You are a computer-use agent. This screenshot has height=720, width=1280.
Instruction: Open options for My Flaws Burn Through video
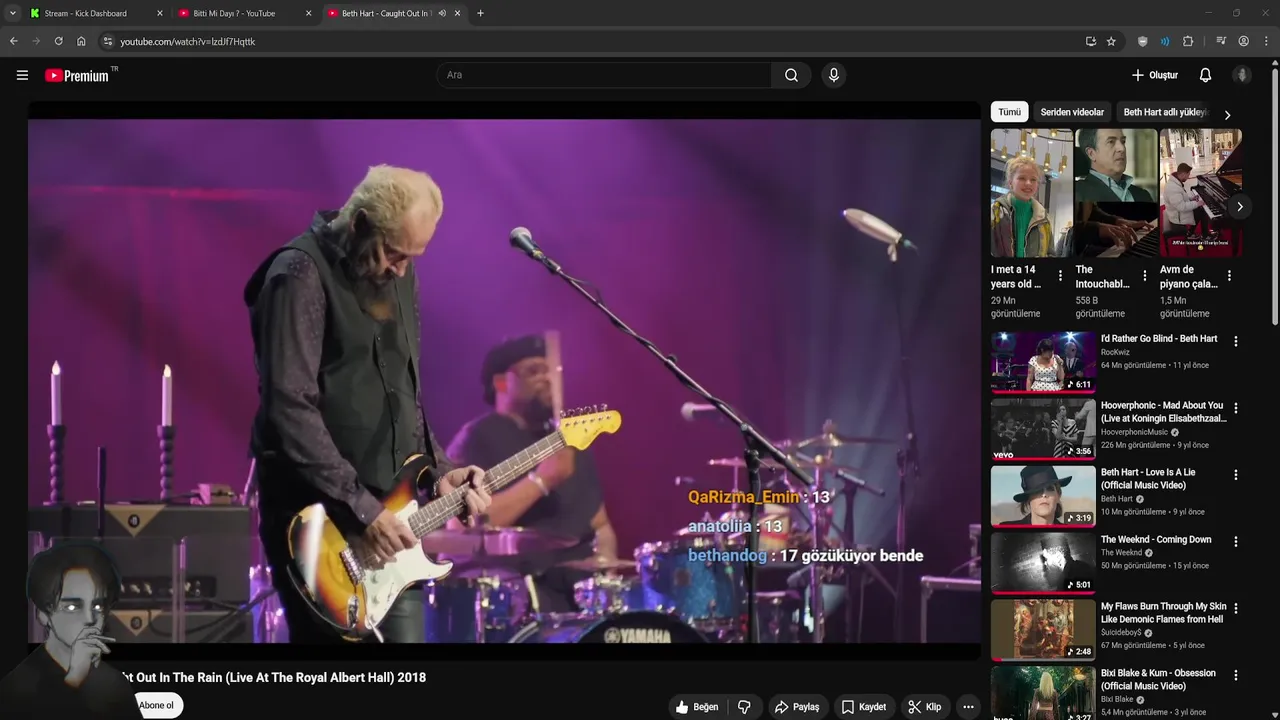1235,608
